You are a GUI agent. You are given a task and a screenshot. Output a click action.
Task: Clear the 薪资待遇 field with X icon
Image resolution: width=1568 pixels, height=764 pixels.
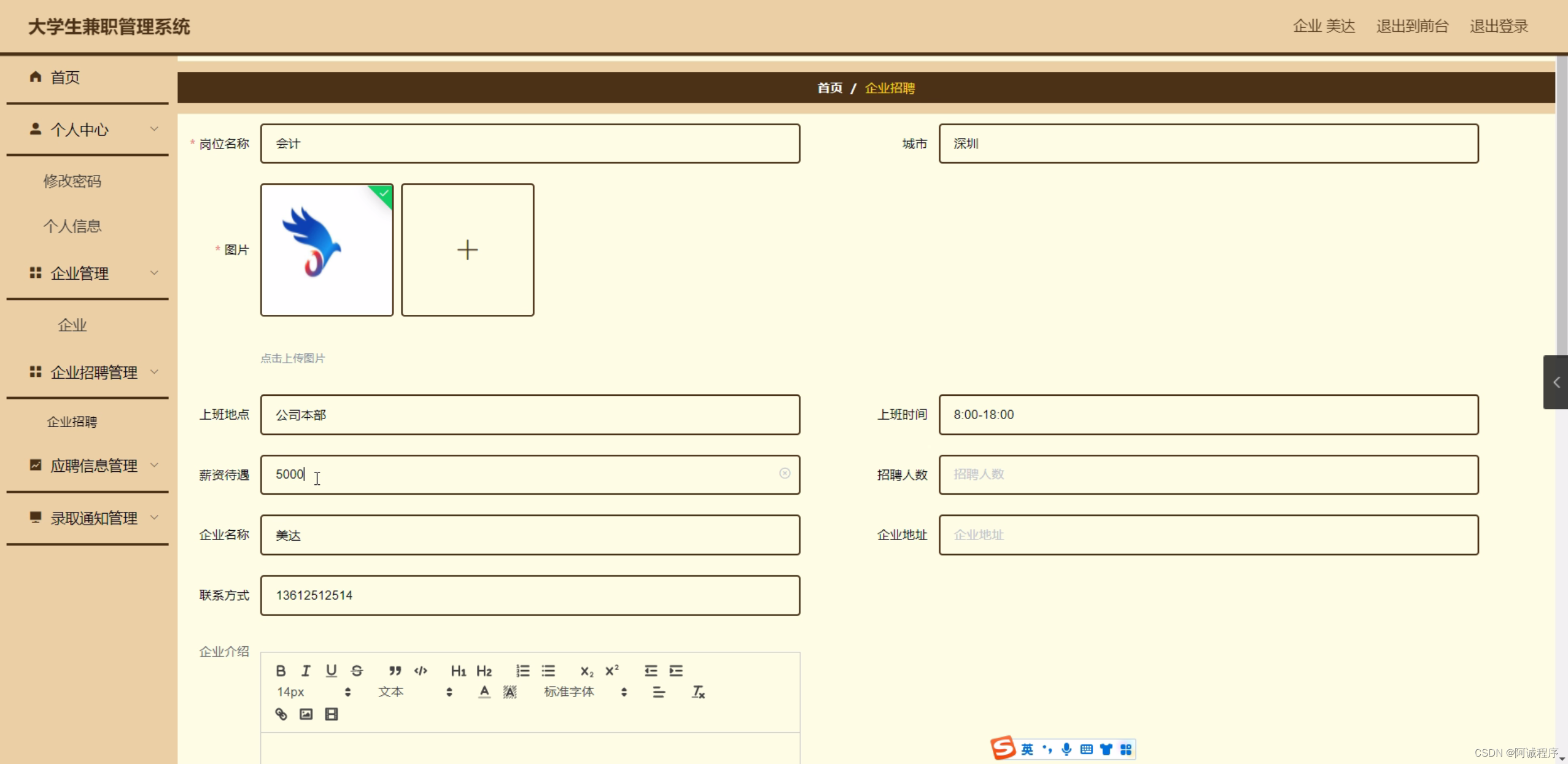click(x=785, y=473)
